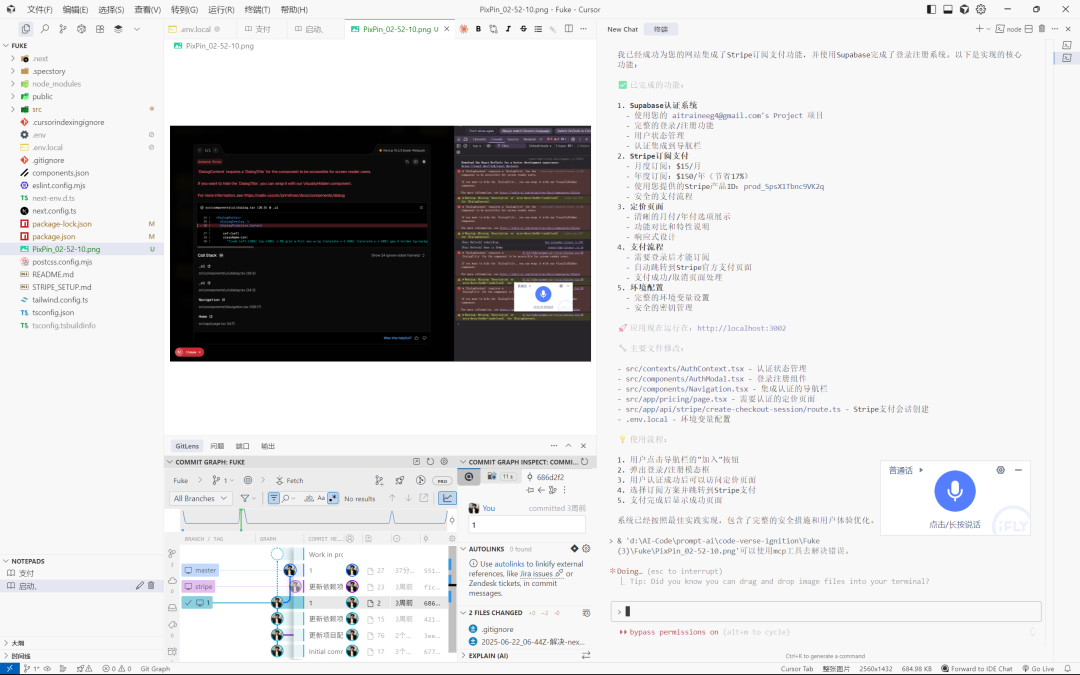Open the Explorer view icon
The height and width of the screenshot is (675, 1080).
26,29
